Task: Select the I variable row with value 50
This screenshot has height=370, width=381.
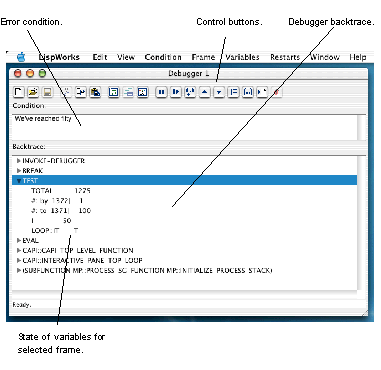Action: click(x=184, y=221)
